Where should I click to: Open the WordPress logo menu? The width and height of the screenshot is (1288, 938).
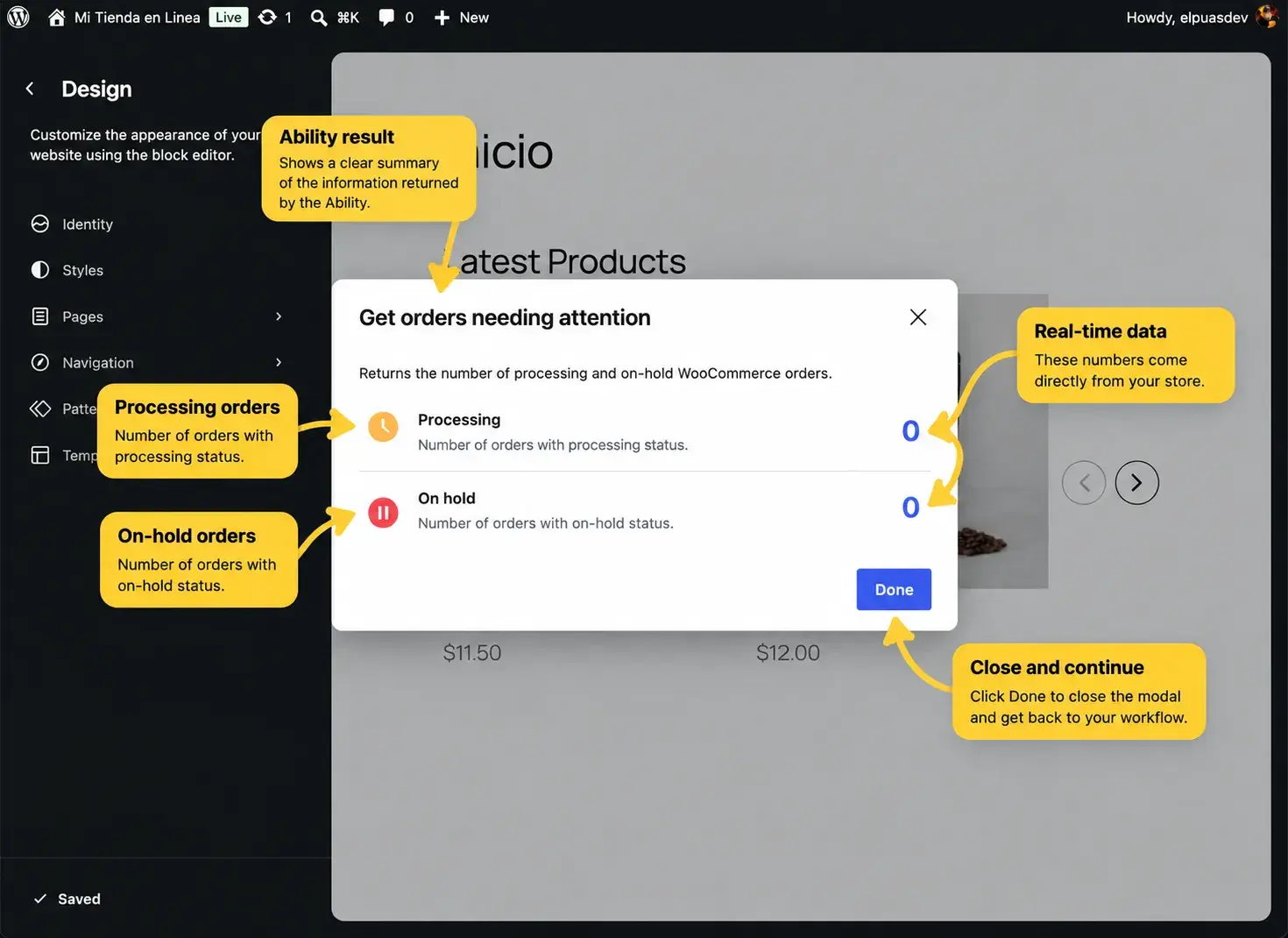18,18
